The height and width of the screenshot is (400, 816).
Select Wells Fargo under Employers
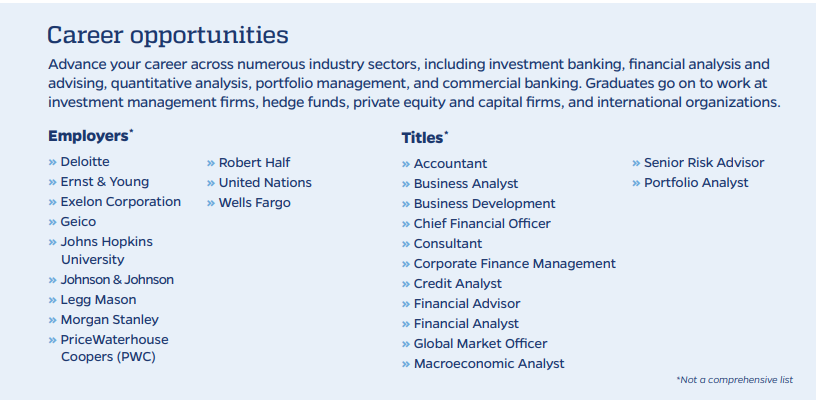[254, 202]
